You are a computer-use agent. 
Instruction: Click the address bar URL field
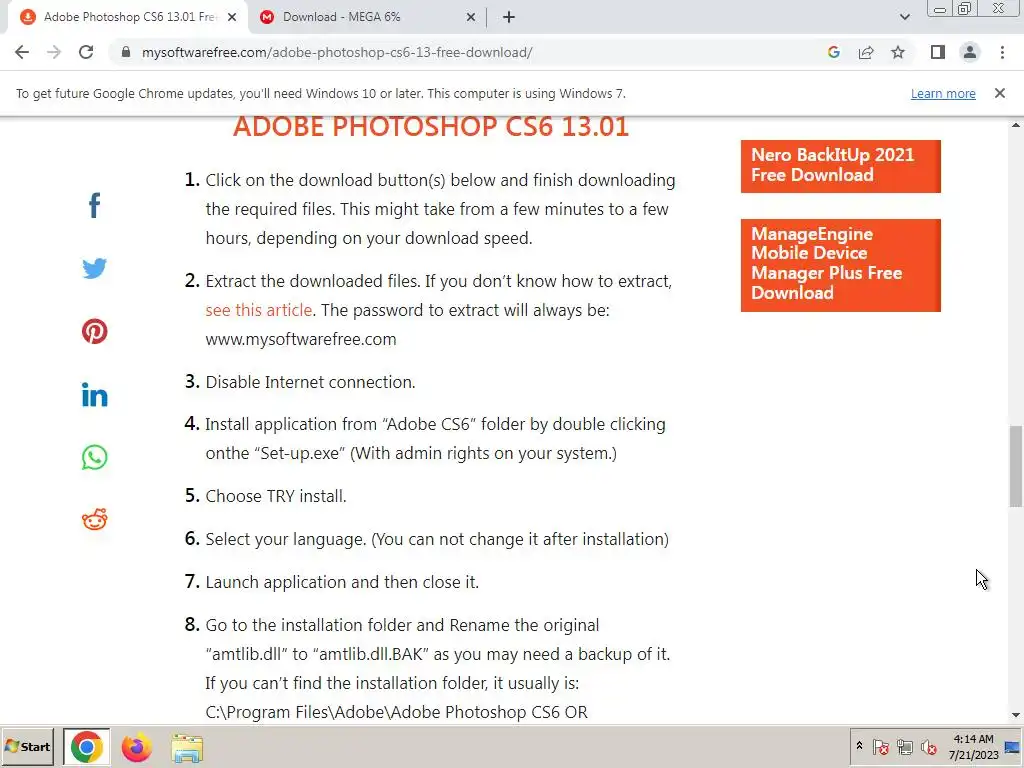[470, 52]
